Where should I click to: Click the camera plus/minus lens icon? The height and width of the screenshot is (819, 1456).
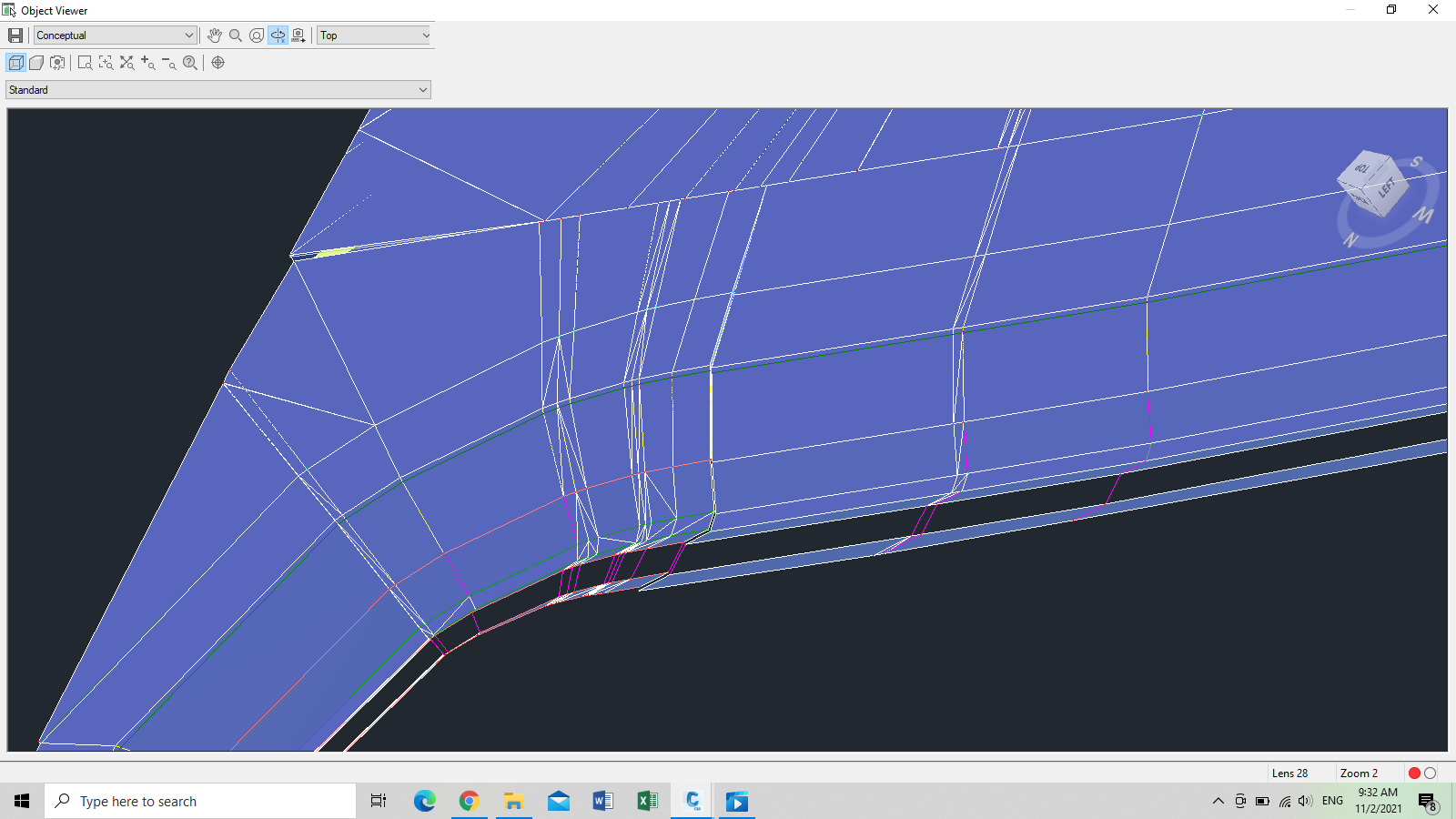(x=57, y=63)
